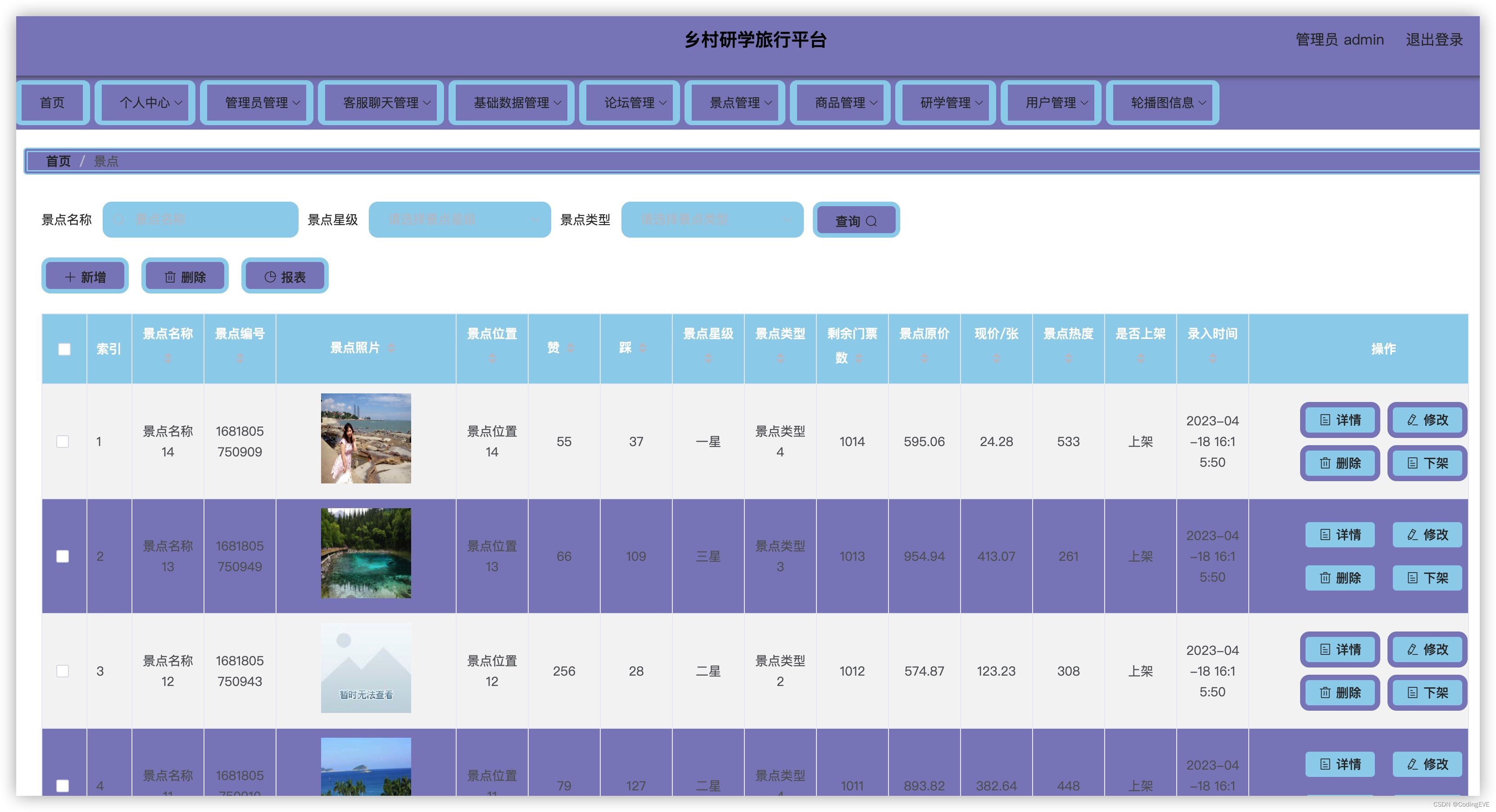
Task: Sort by 景点编号 column arrows
Action: [240, 359]
